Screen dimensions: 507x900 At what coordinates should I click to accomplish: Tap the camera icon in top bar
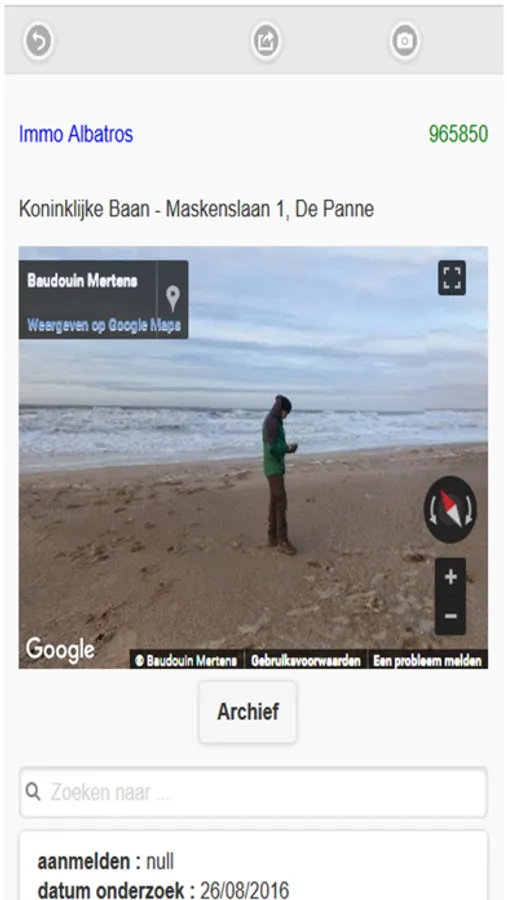(405, 41)
